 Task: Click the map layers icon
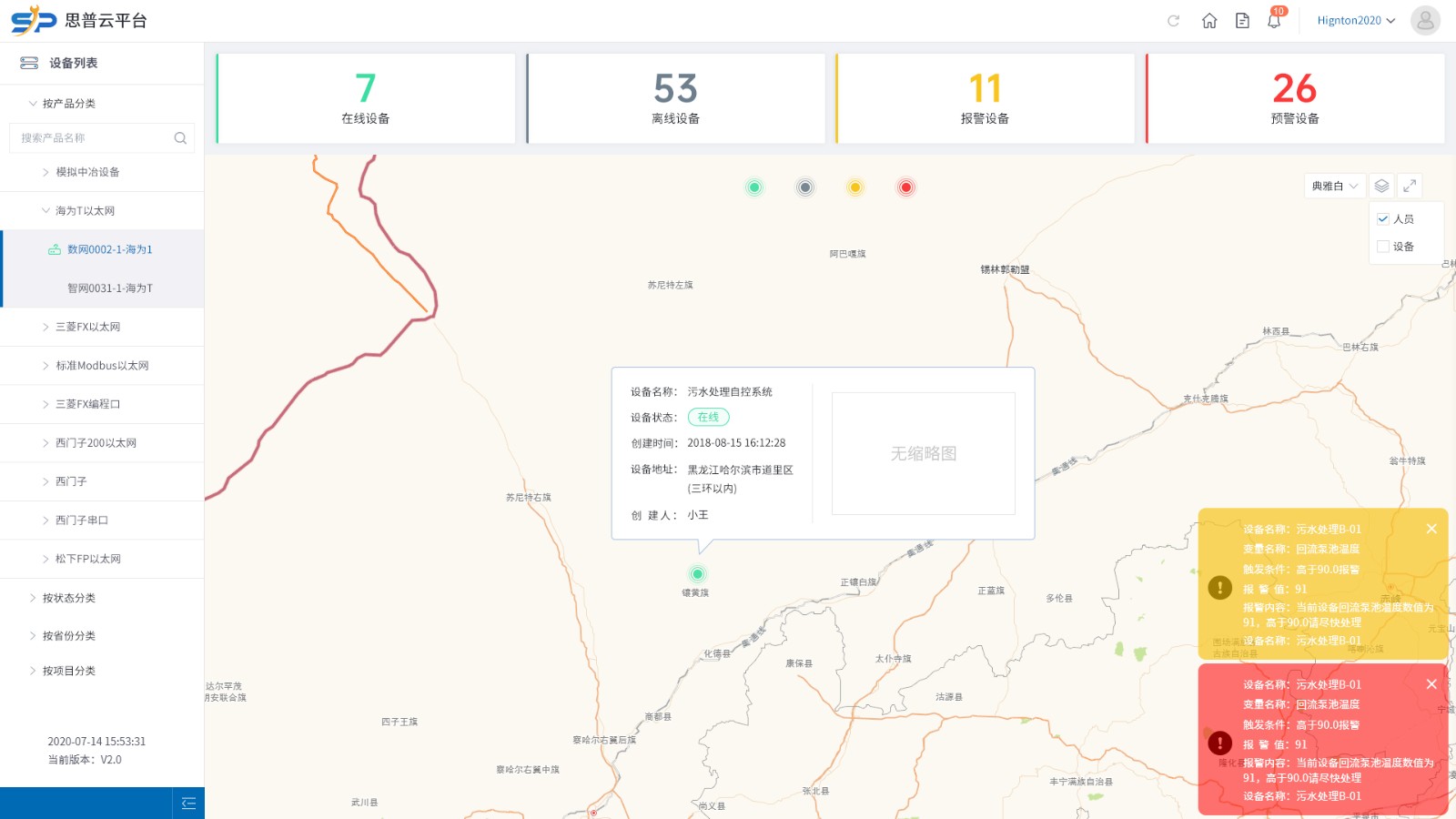point(1381,186)
